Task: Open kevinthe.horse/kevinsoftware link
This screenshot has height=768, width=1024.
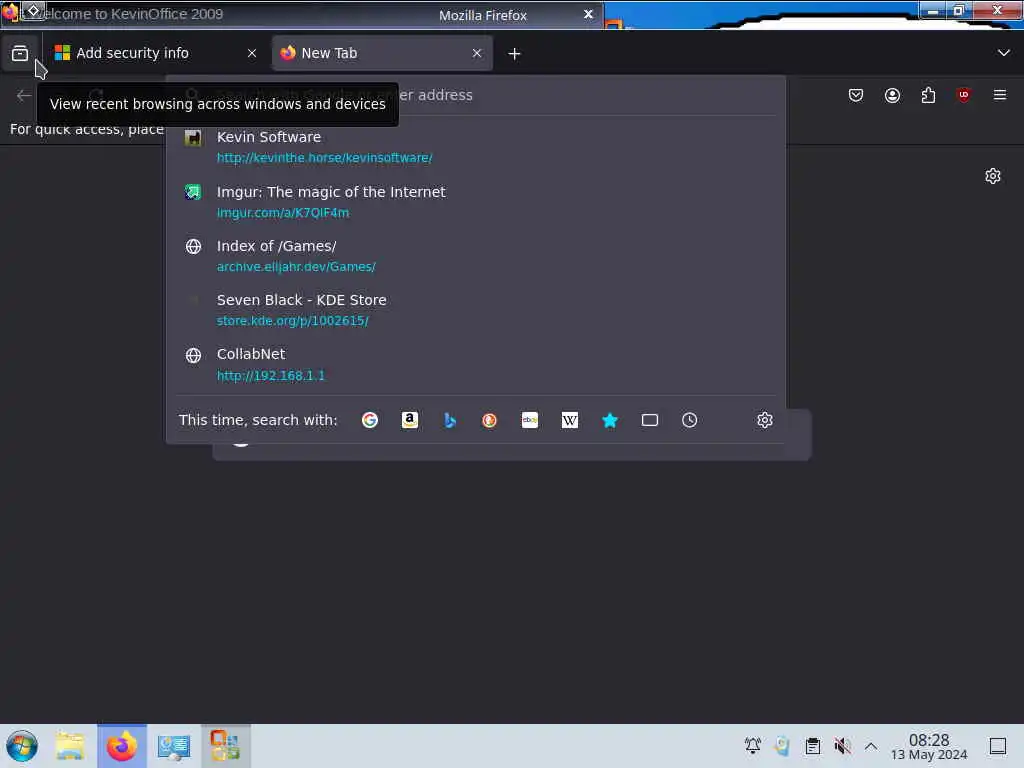Action: [x=325, y=158]
